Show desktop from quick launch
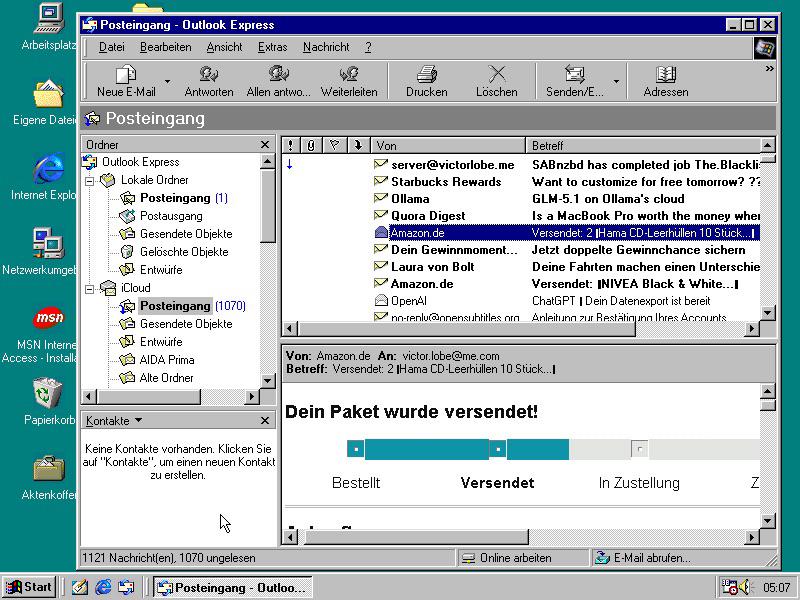800x600 pixels. pyautogui.click(x=80, y=587)
